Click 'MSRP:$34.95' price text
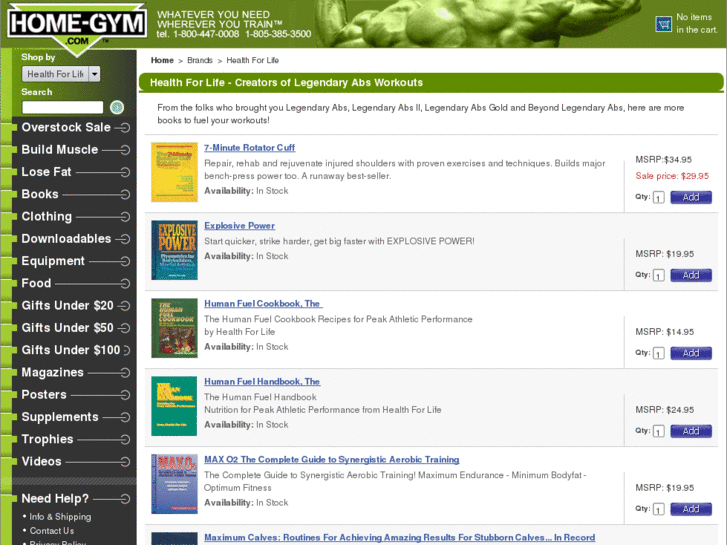This screenshot has height=545, width=727. (x=663, y=160)
